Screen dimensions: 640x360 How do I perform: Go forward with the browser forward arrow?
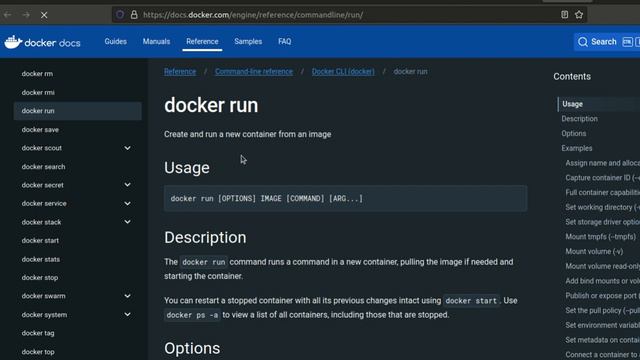26,15
